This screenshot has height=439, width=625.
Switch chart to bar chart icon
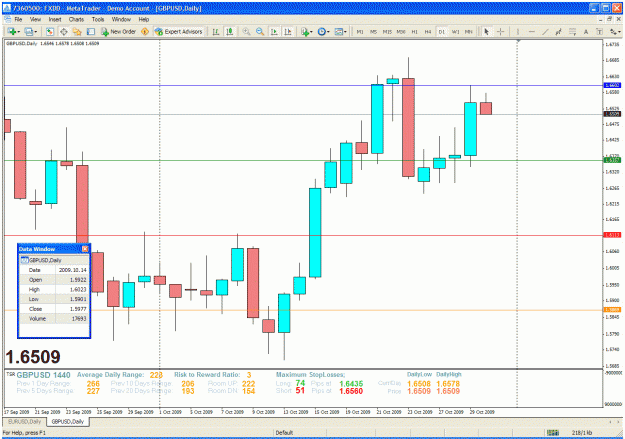pos(216,31)
